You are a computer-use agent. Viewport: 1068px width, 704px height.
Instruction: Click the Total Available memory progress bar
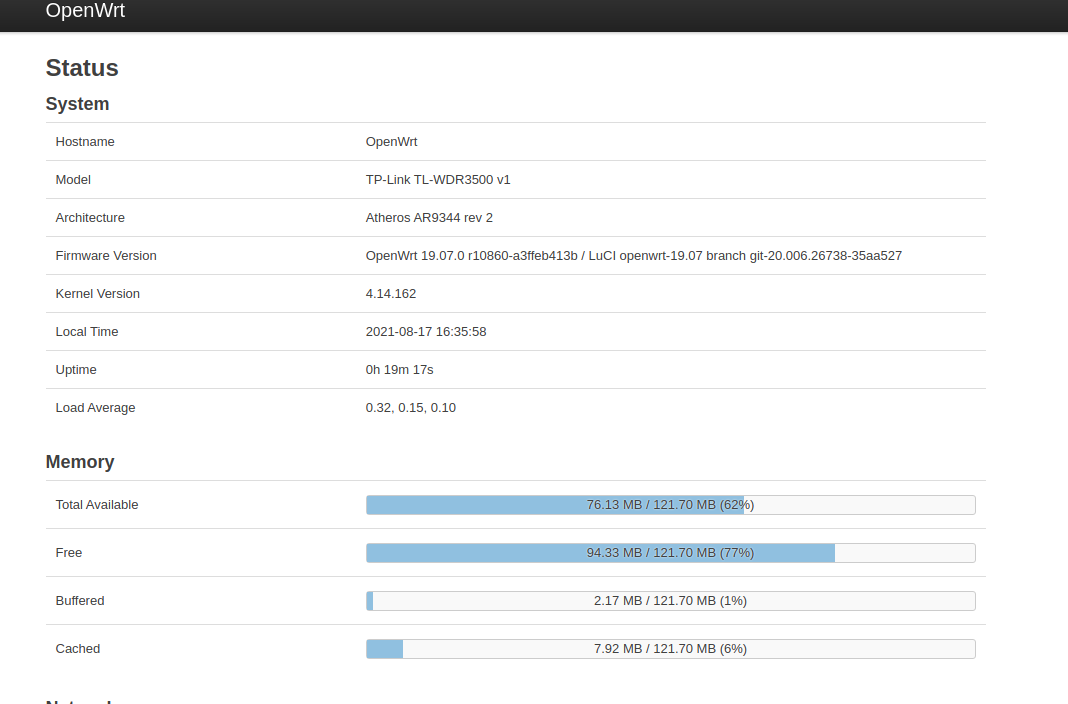(671, 505)
